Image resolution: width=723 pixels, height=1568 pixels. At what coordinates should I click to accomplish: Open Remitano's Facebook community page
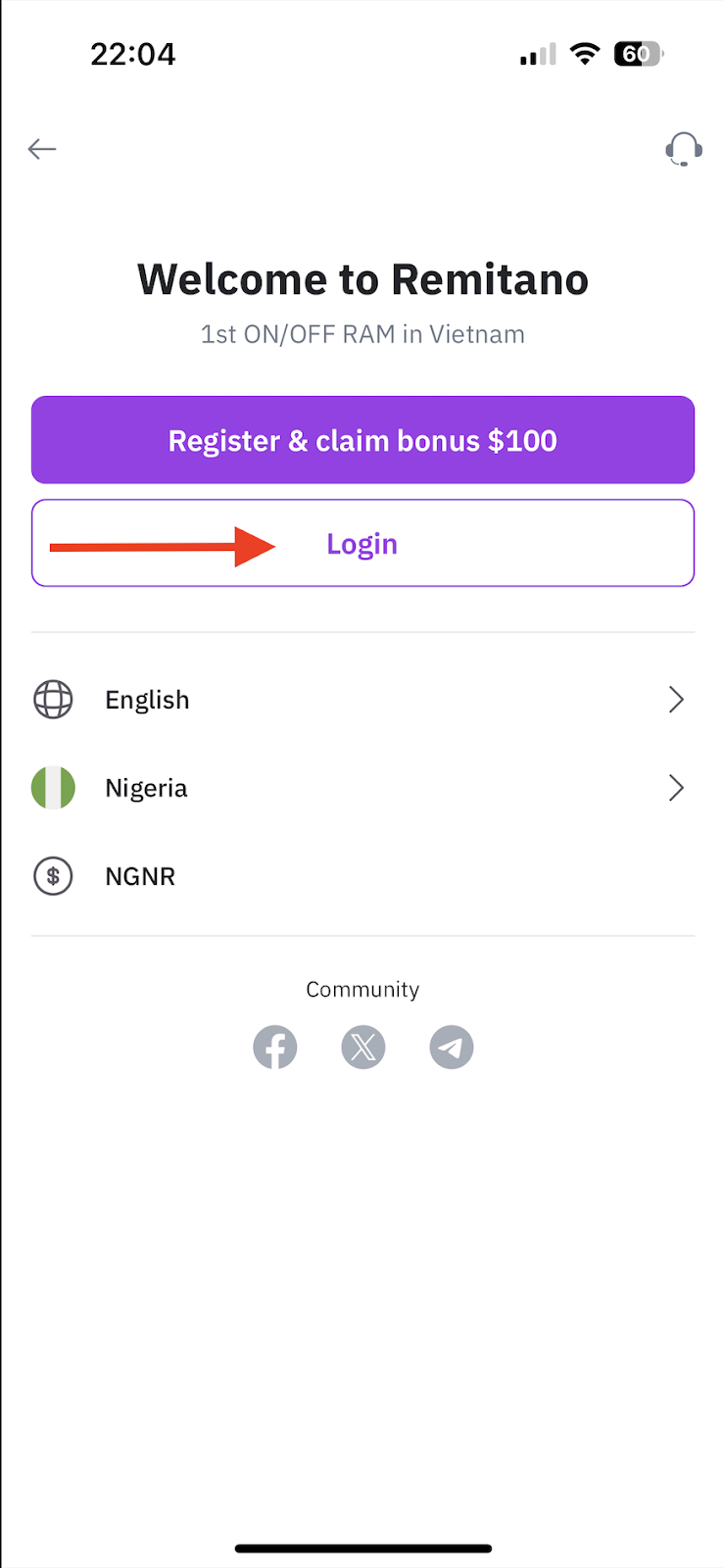[x=275, y=1048]
